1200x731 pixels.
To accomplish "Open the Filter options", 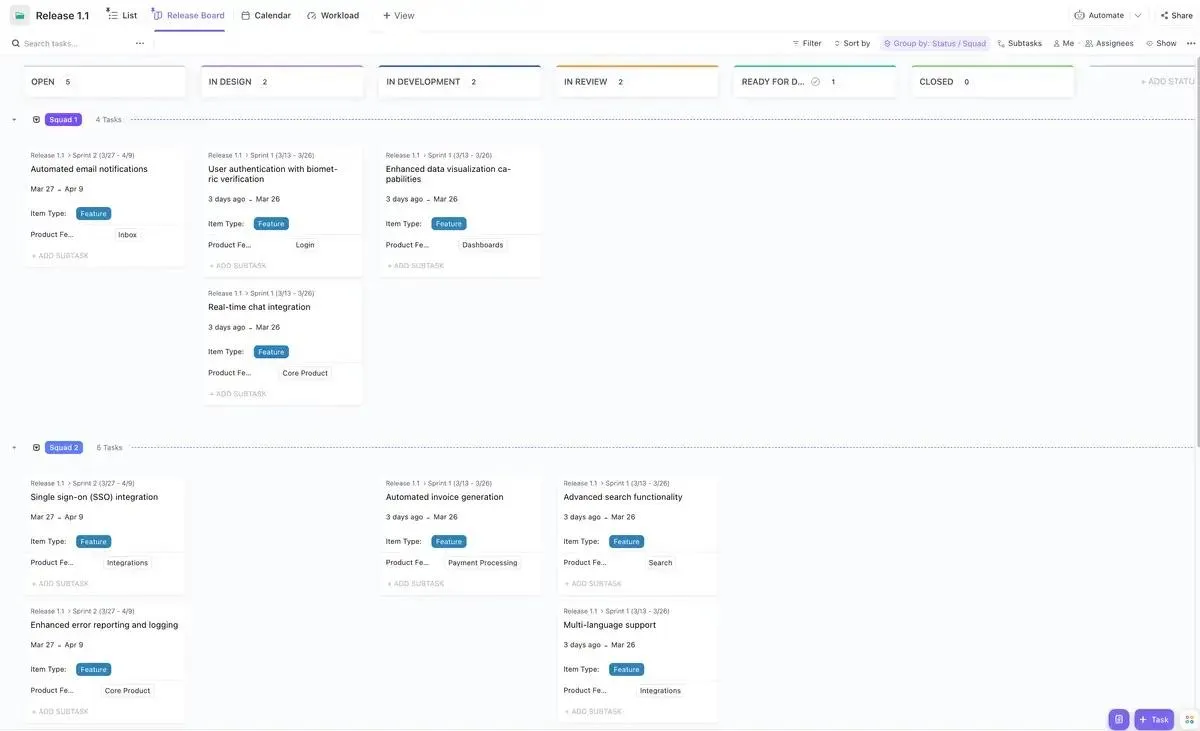I will pyautogui.click(x=807, y=43).
